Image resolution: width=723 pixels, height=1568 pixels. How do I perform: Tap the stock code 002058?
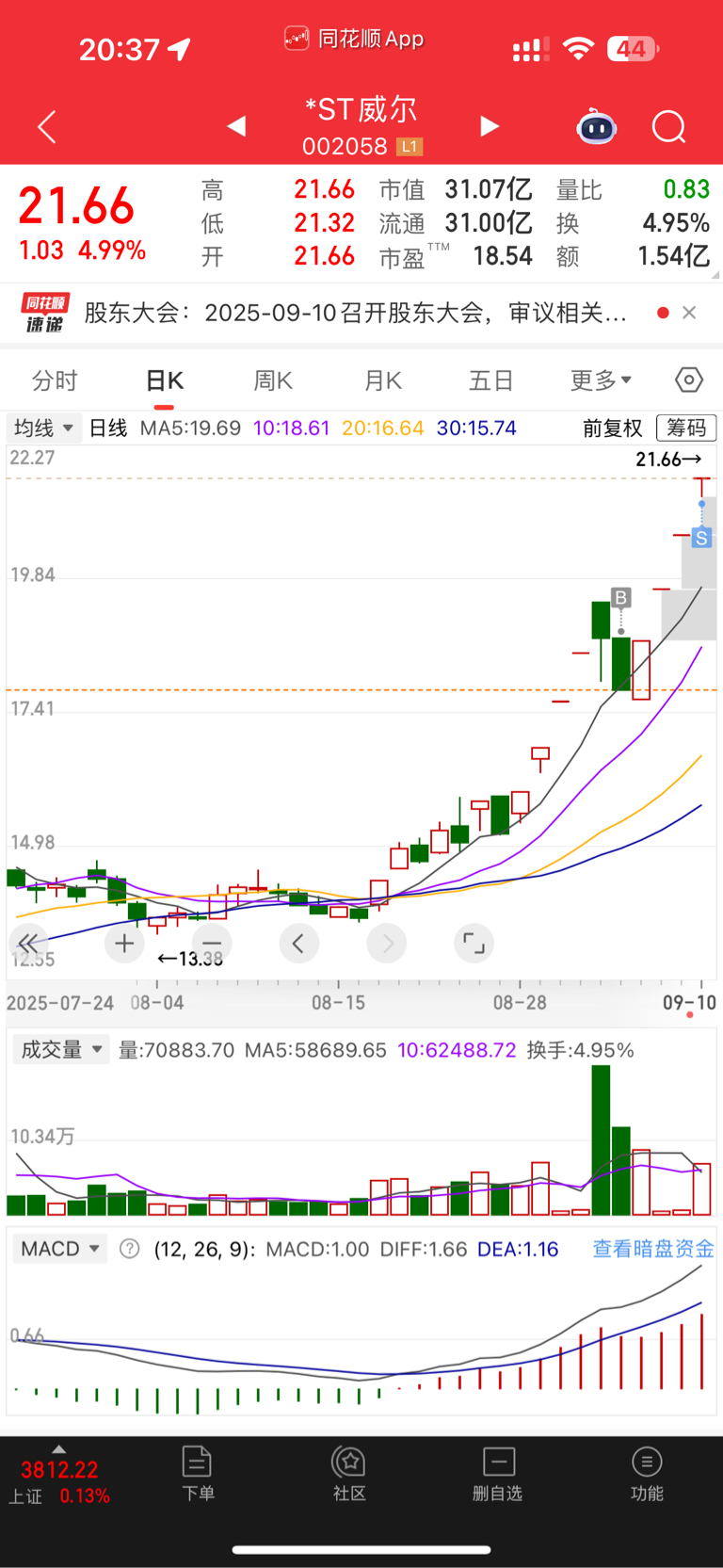click(345, 147)
